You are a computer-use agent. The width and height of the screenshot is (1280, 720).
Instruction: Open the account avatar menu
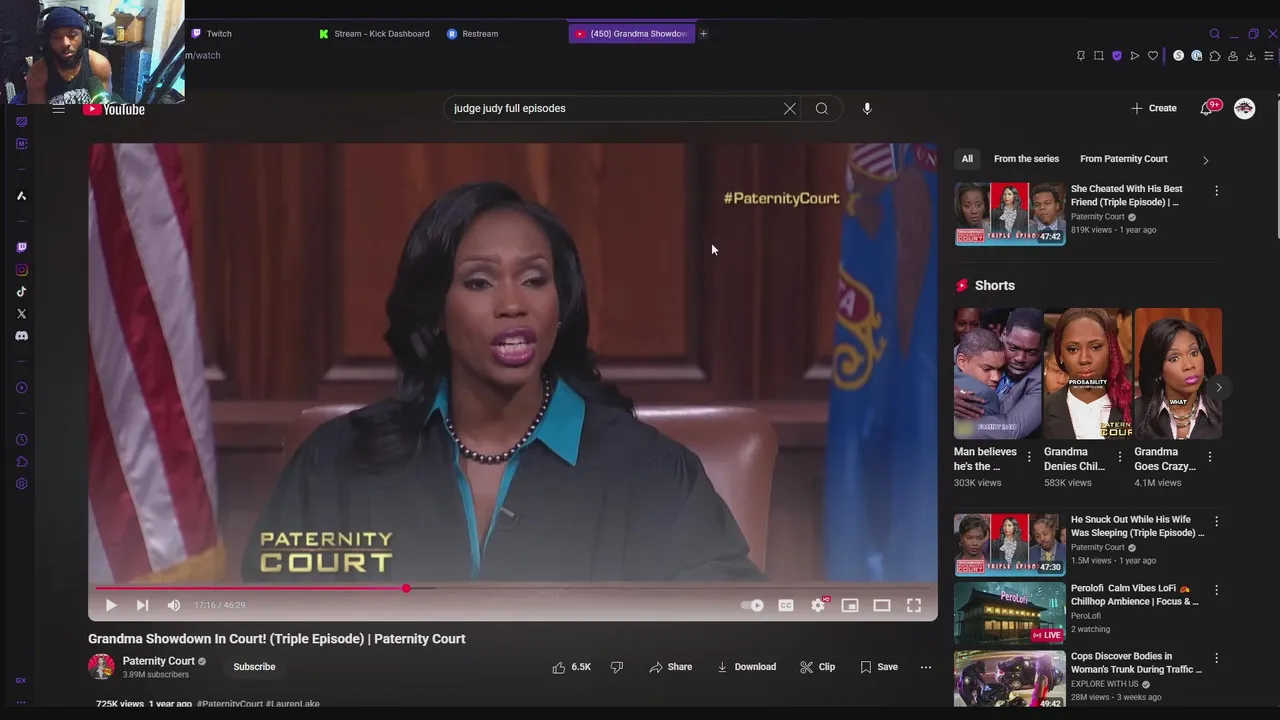pos(1244,108)
